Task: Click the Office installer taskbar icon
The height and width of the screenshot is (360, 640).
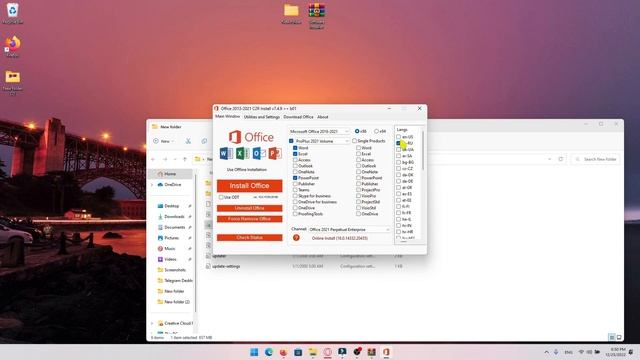Action: click(x=386, y=352)
